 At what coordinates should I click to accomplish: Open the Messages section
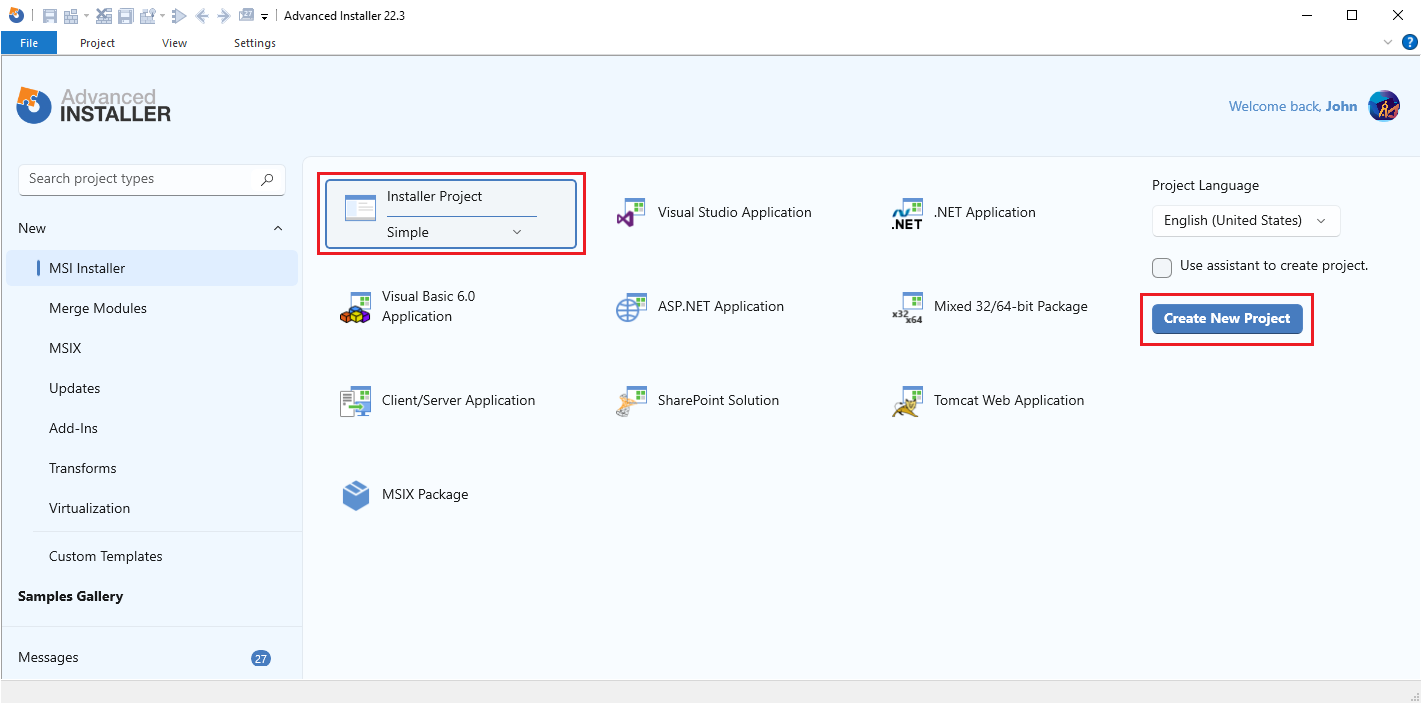point(48,657)
